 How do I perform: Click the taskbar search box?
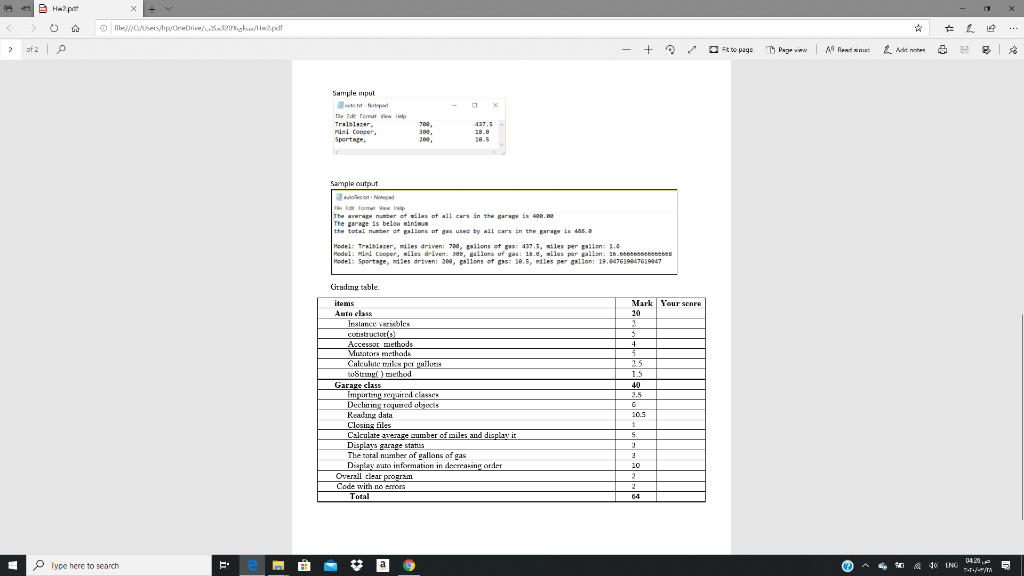click(x=119, y=566)
